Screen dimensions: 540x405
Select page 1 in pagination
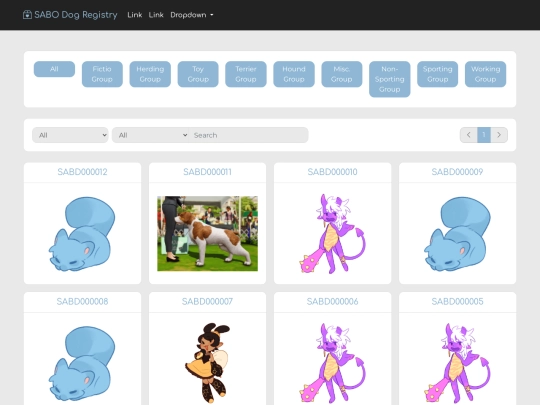point(484,135)
